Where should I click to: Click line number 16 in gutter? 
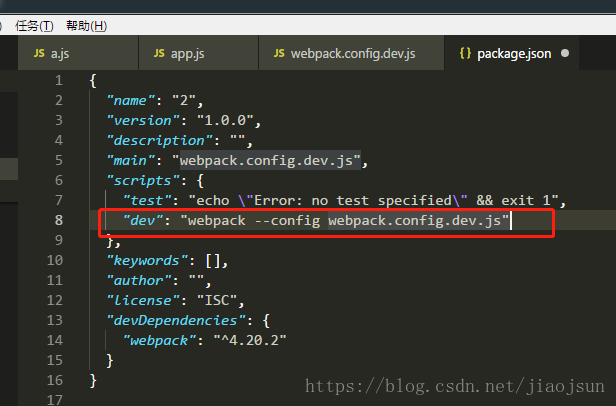[x=55, y=380]
